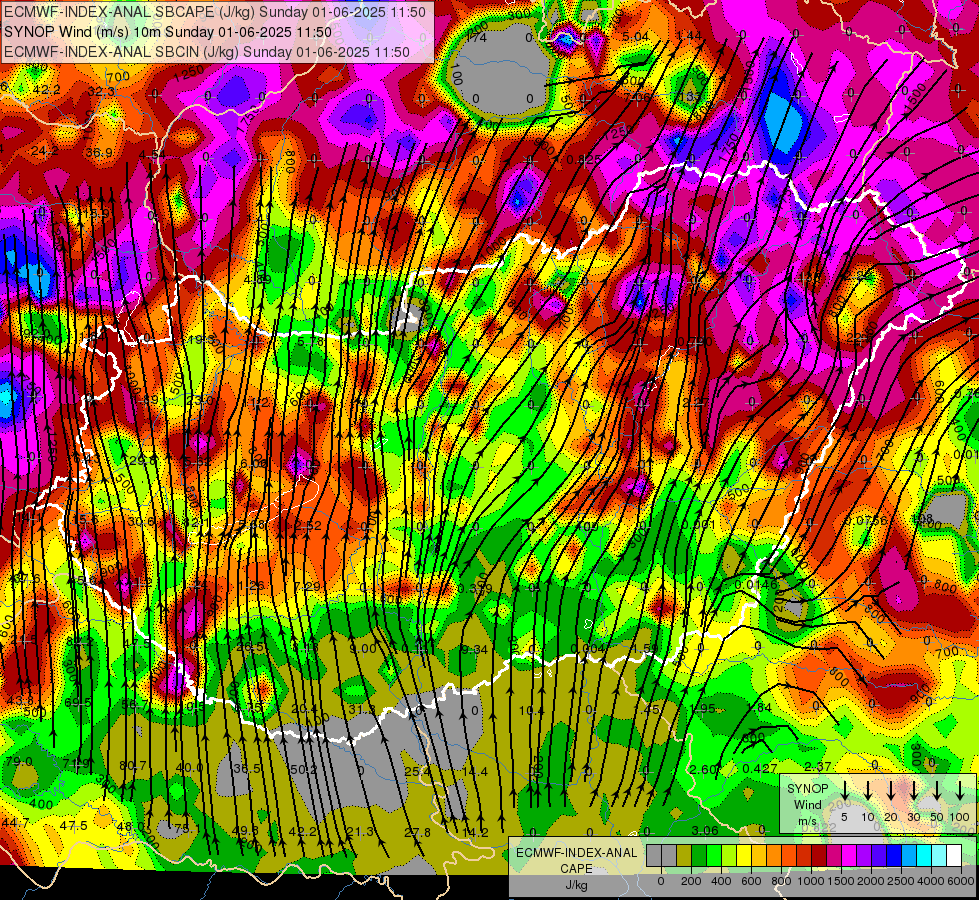The width and height of the screenshot is (979, 900).
Task: Click the wind arrow above the 30 m/s label
Action: tap(913, 790)
